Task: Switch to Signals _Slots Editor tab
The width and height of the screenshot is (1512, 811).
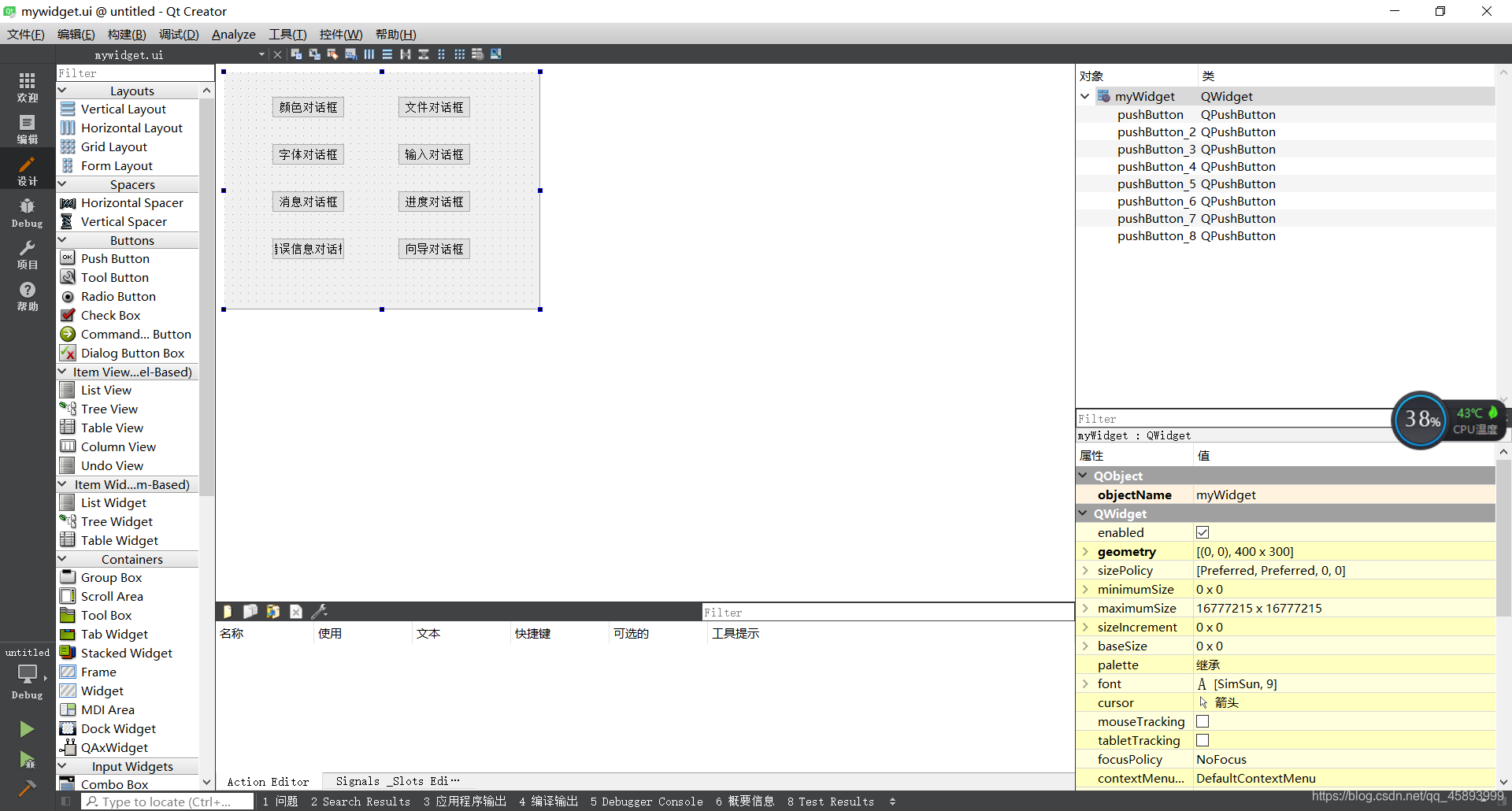Action: click(x=398, y=781)
